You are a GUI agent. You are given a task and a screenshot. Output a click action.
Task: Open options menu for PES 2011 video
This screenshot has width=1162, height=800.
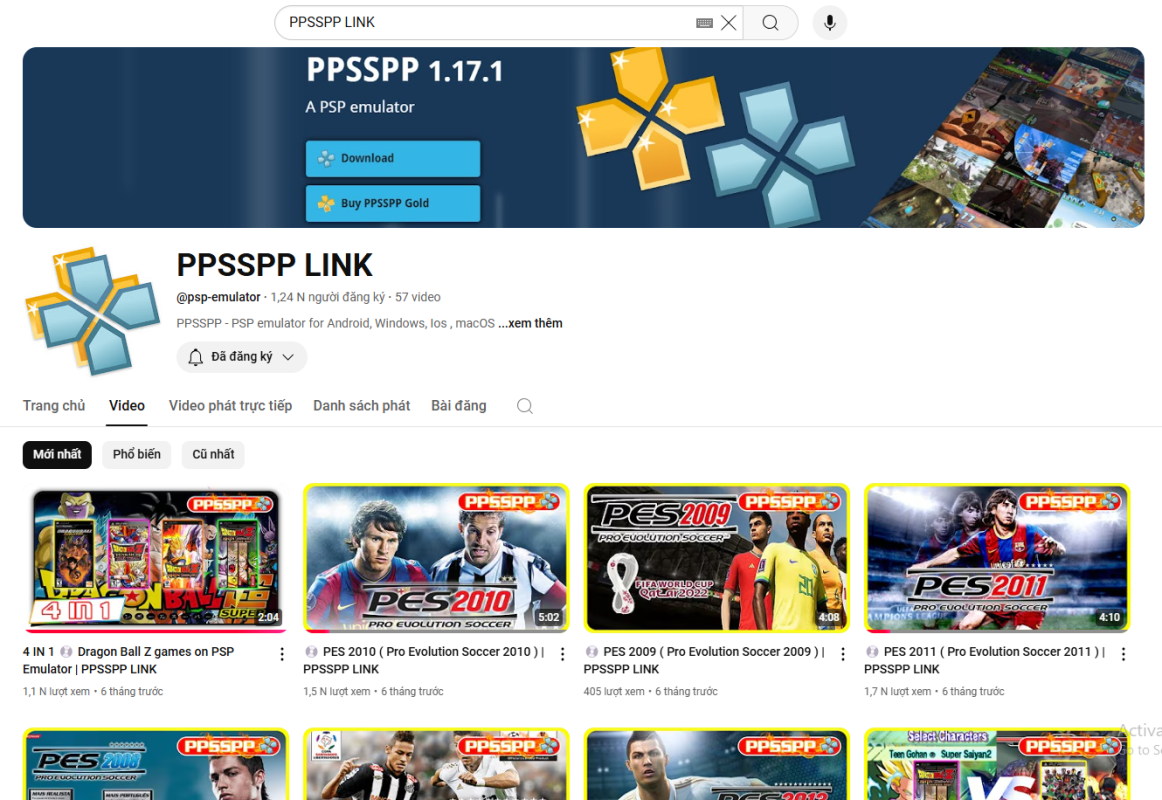(x=1123, y=654)
